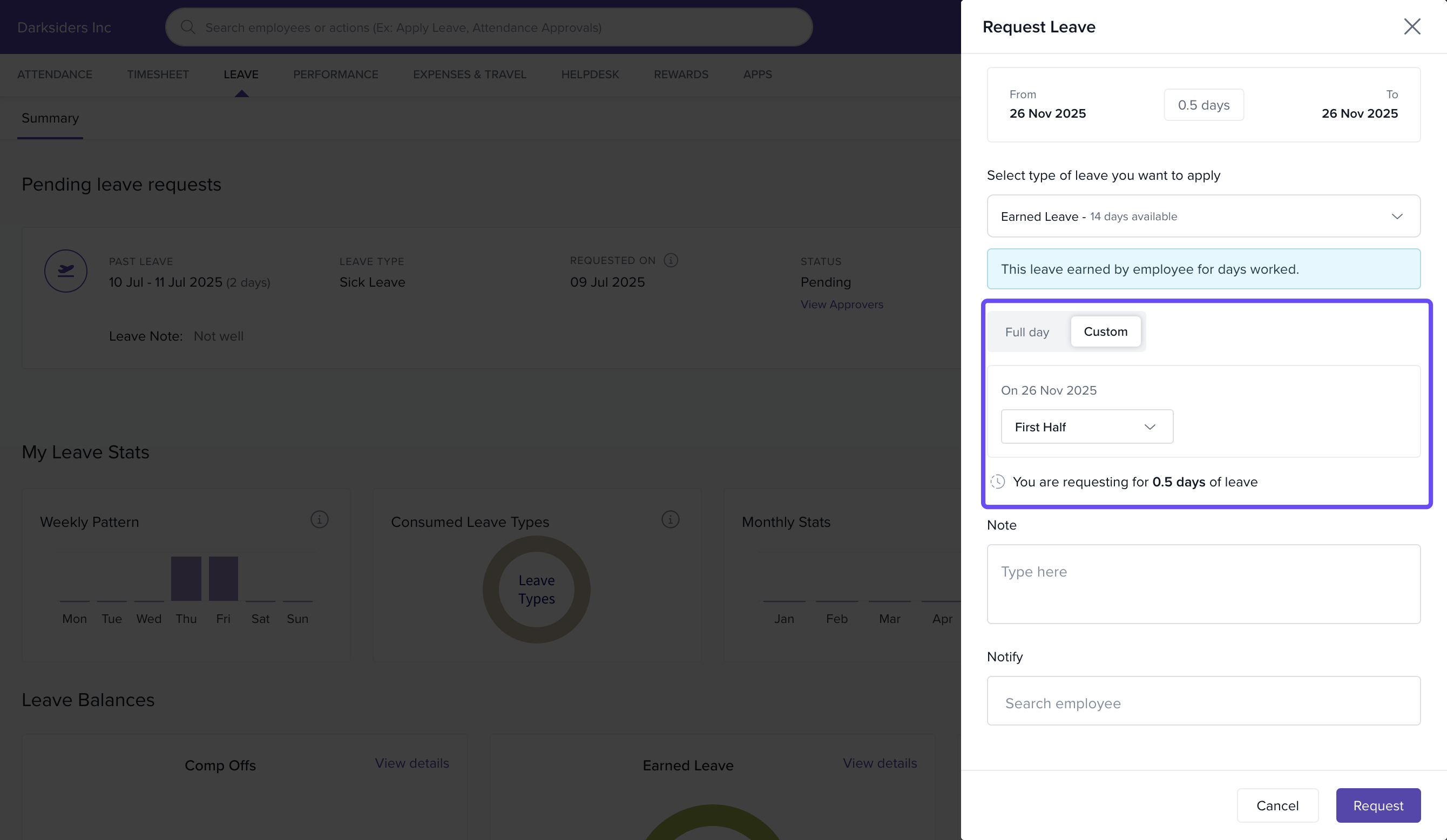The height and width of the screenshot is (840, 1447).
Task: Click the Requested On info icon
Action: (x=670, y=261)
